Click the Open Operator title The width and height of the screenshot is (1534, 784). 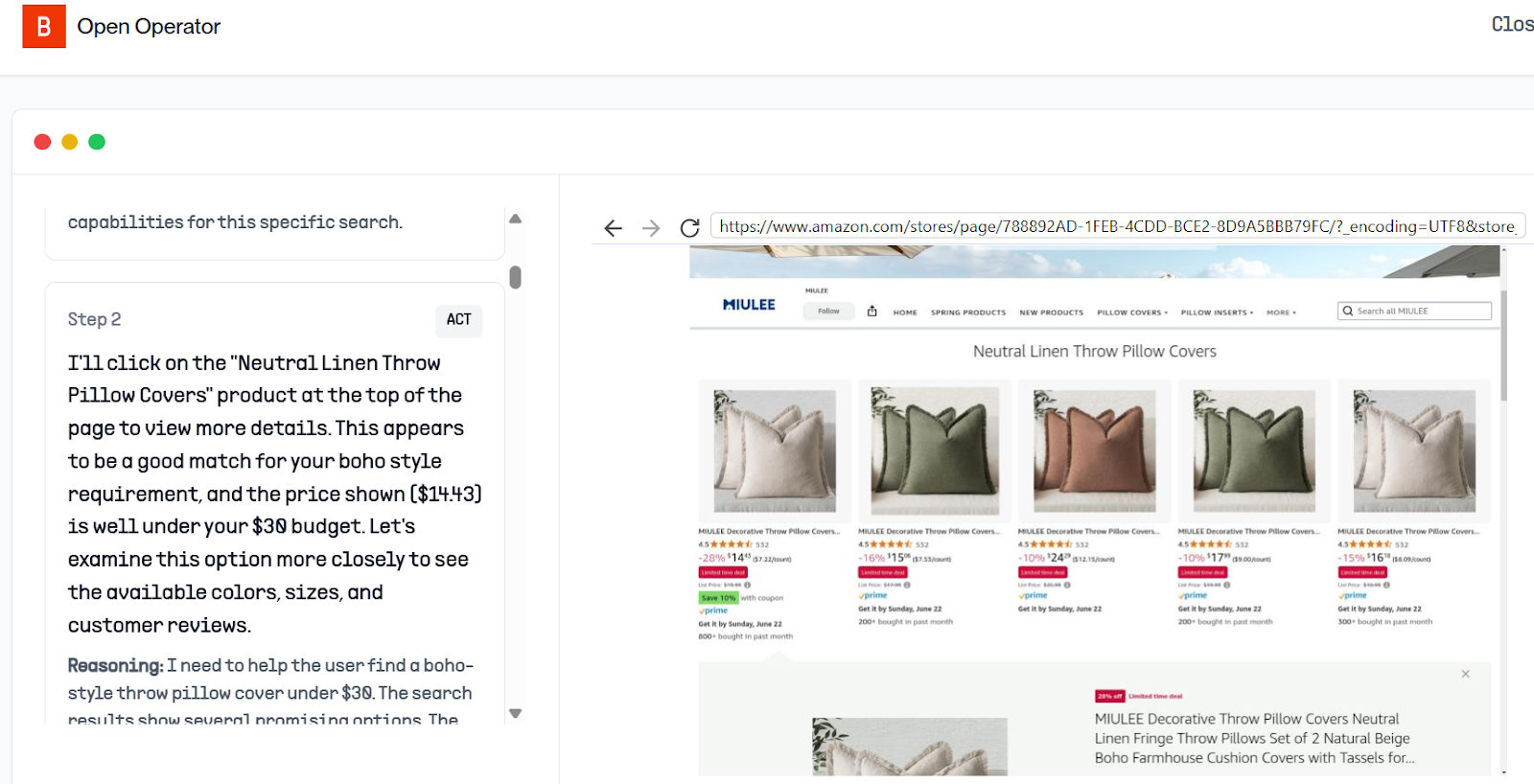pos(149,27)
